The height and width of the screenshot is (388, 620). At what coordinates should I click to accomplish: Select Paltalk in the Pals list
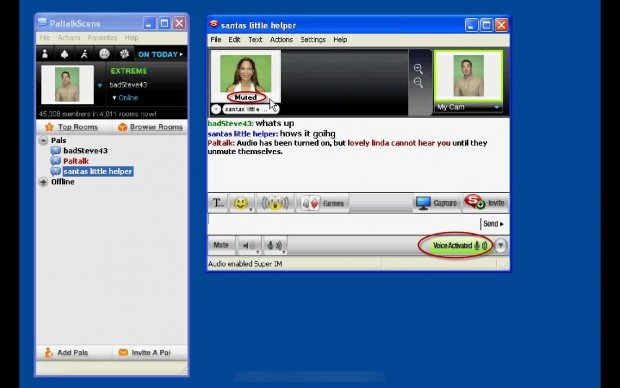(x=76, y=161)
